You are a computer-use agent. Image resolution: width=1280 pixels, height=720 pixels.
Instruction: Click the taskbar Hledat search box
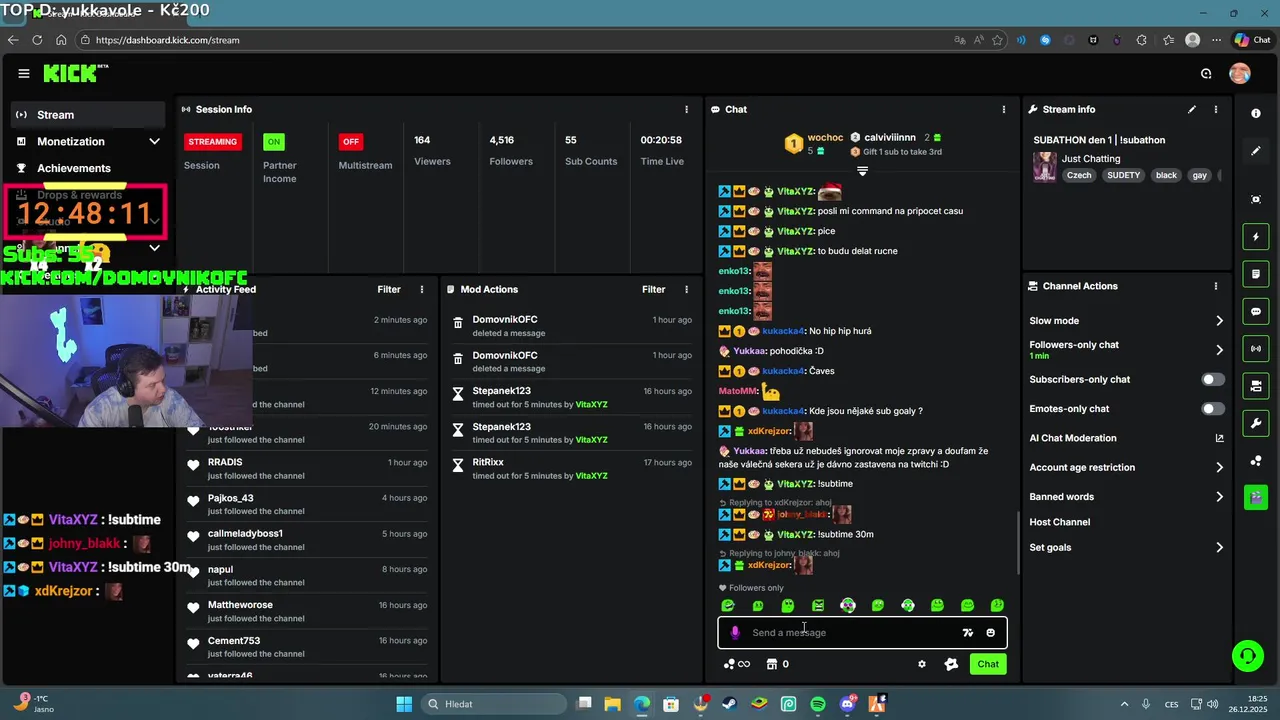point(492,704)
